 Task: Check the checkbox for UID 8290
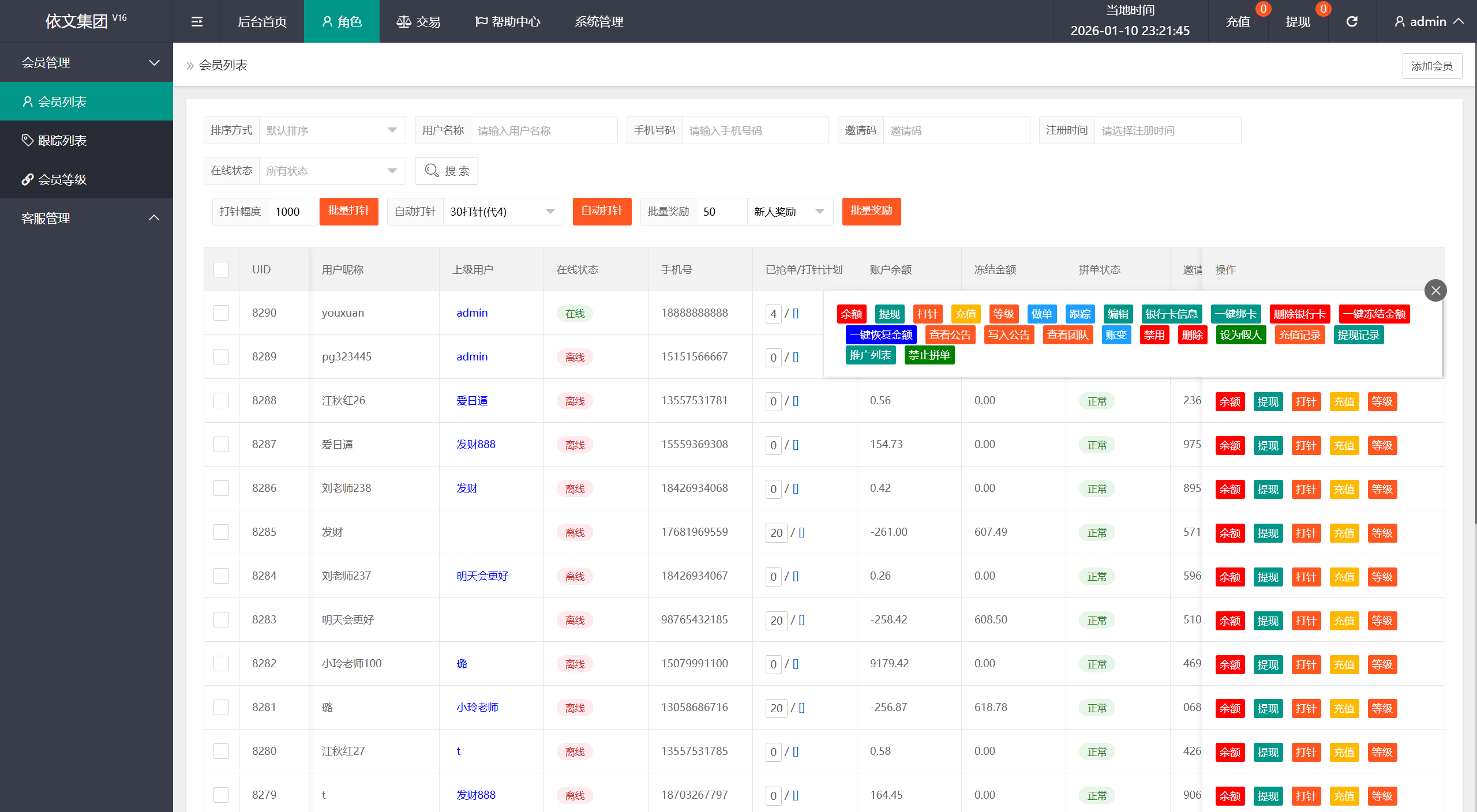pos(222,313)
